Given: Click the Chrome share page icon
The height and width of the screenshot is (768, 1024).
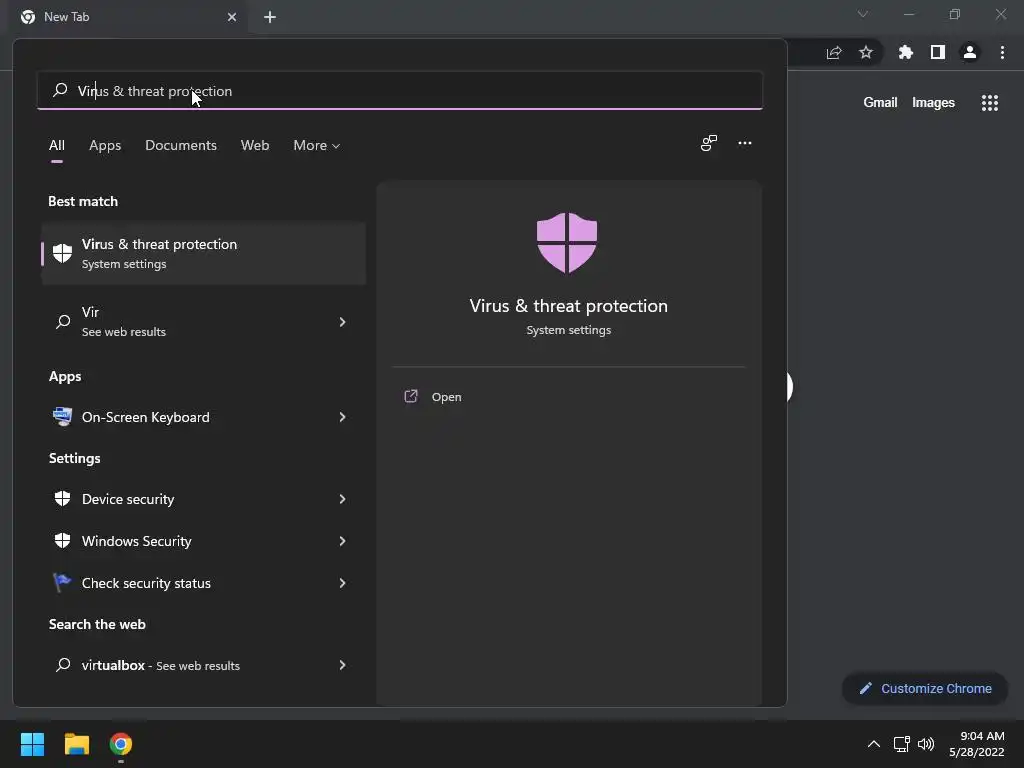Looking at the screenshot, I should tap(834, 52).
